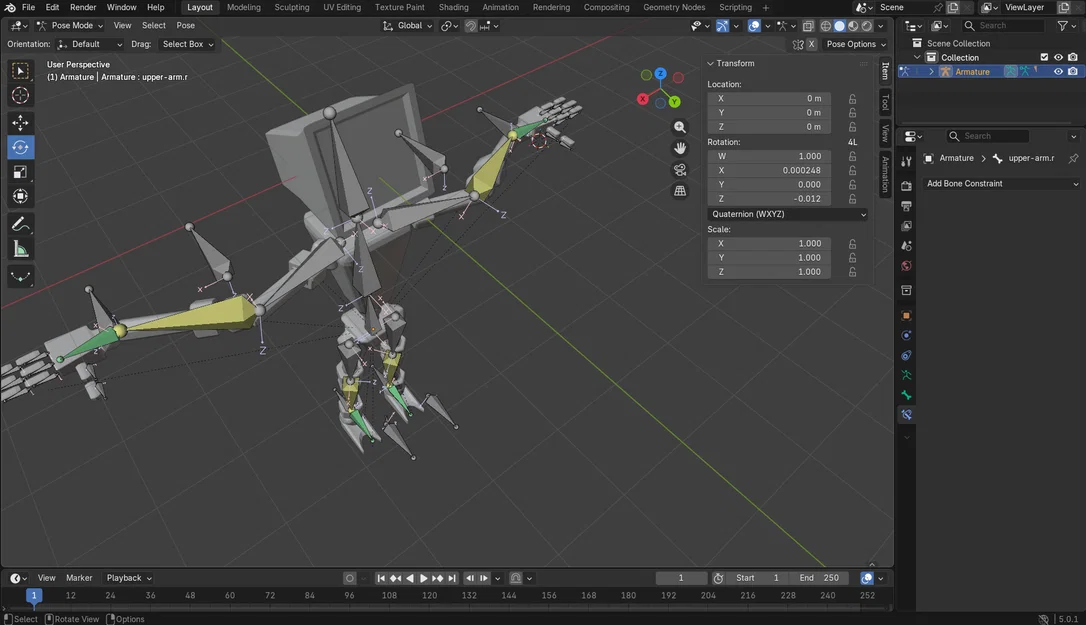1086x625 pixels.
Task: Open the Bone Constraints properties tab
Action: pos(907,414)
